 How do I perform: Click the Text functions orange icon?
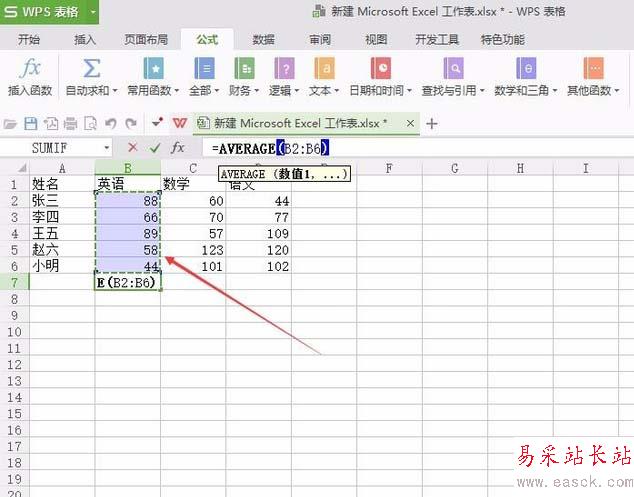pyautogui.click(x=324, y=68)
